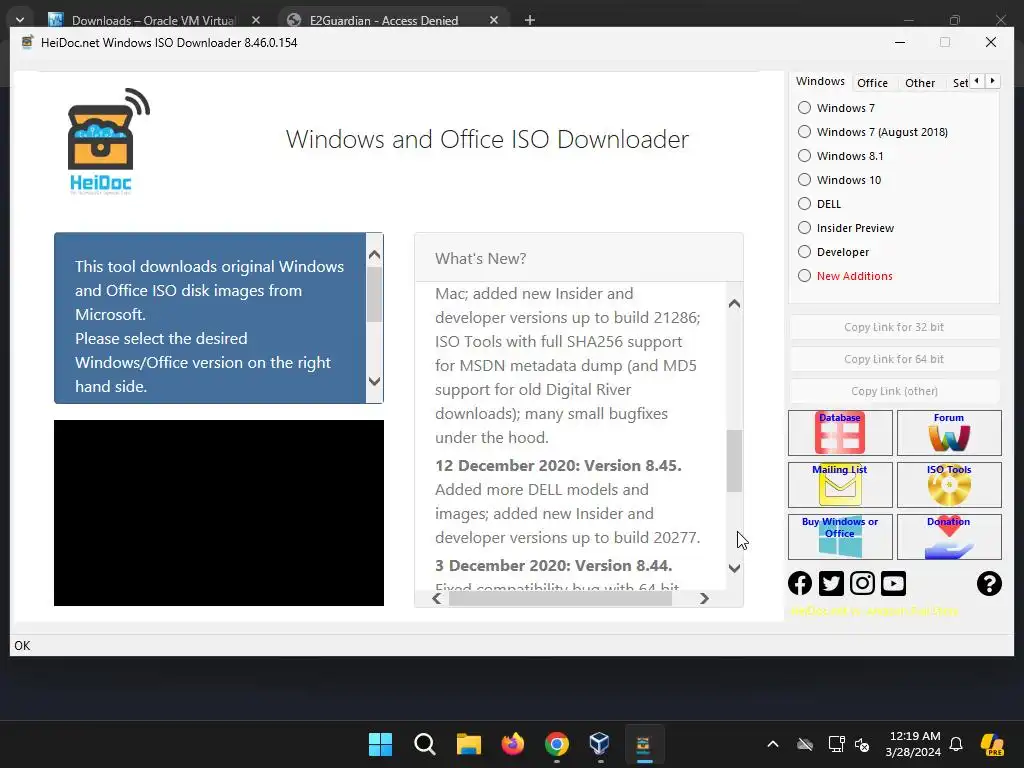This screenshot has width=1024, height=768.
Task: Launch Firefox from taskbar
Action: click(x=513, y=744)
